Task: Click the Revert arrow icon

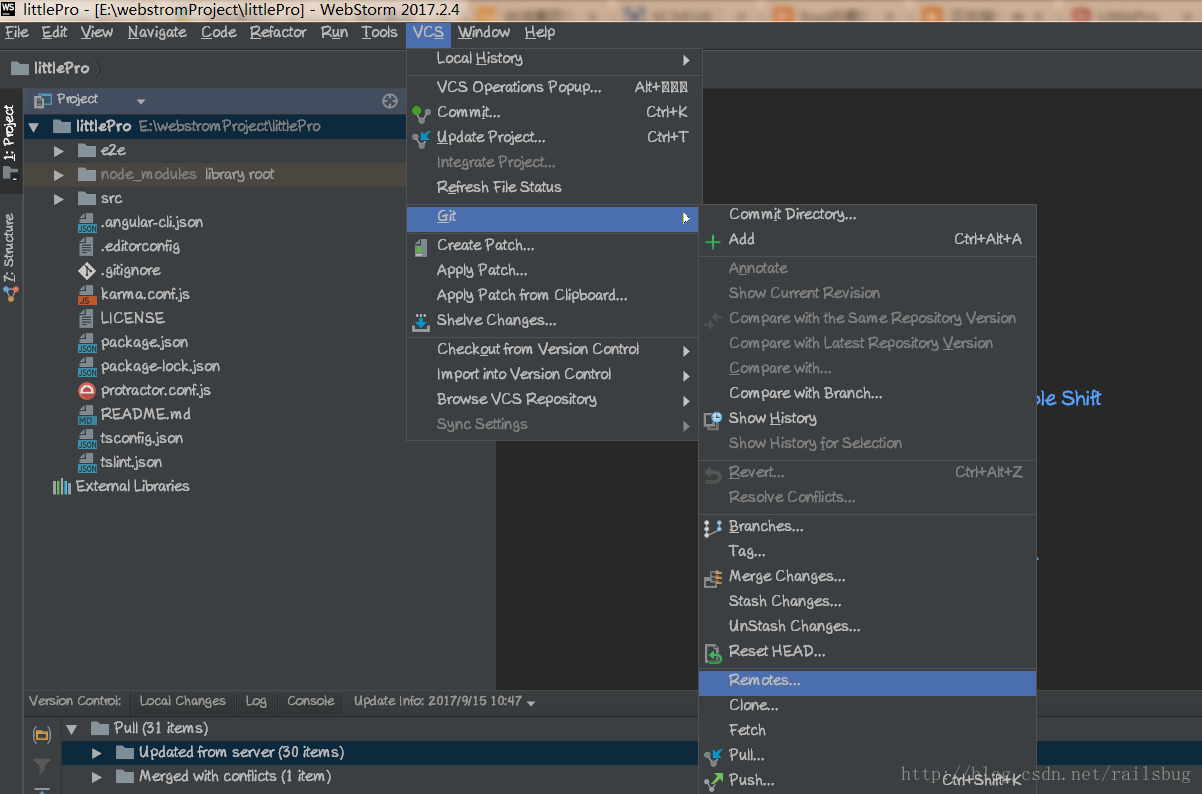Action: click(x=712, y=474)
